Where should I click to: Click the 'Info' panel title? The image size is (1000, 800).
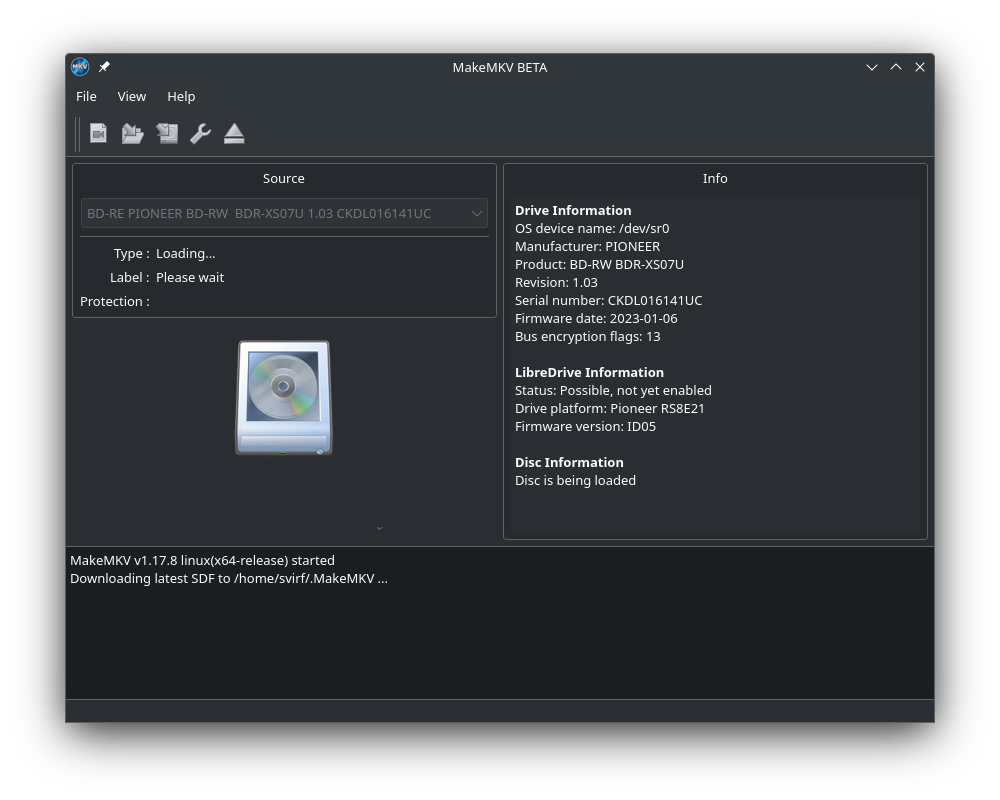click(x=715, y=179)
